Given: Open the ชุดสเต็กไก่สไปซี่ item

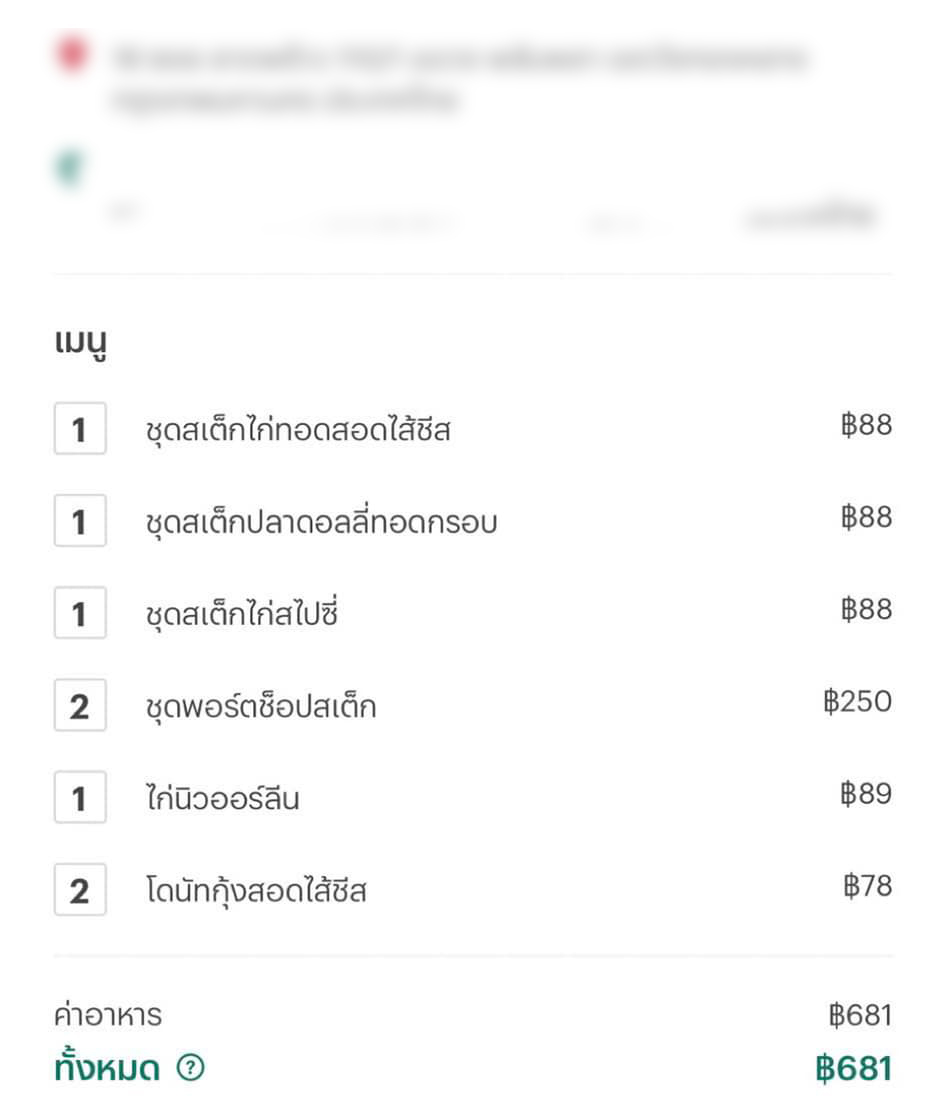Looking at the screenshot, I should (x=242, y=615).
